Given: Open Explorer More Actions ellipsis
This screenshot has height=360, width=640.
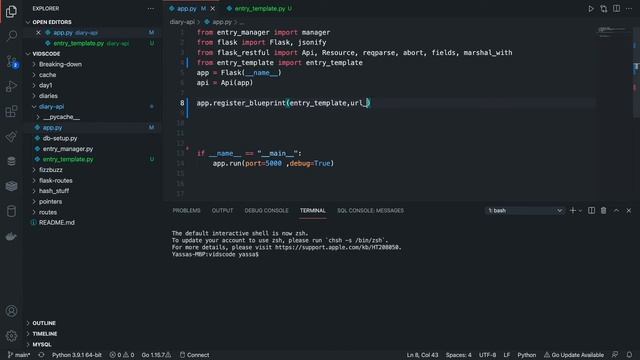Looking at the screenshot, I should tap(151, 9).
